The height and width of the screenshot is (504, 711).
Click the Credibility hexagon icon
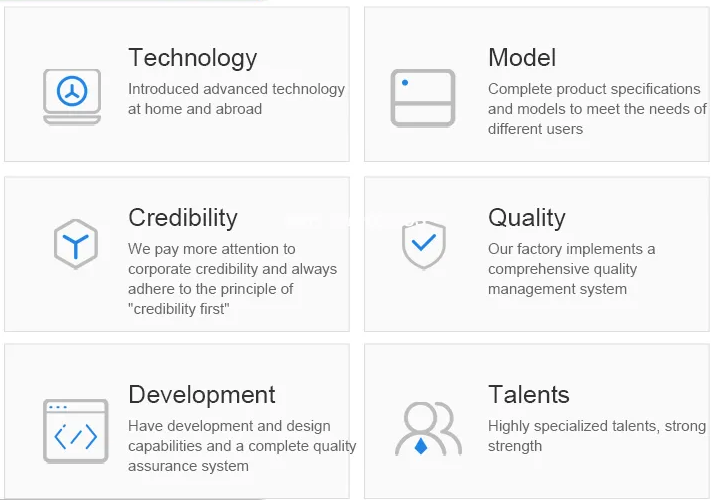click(x=75, y=244)
